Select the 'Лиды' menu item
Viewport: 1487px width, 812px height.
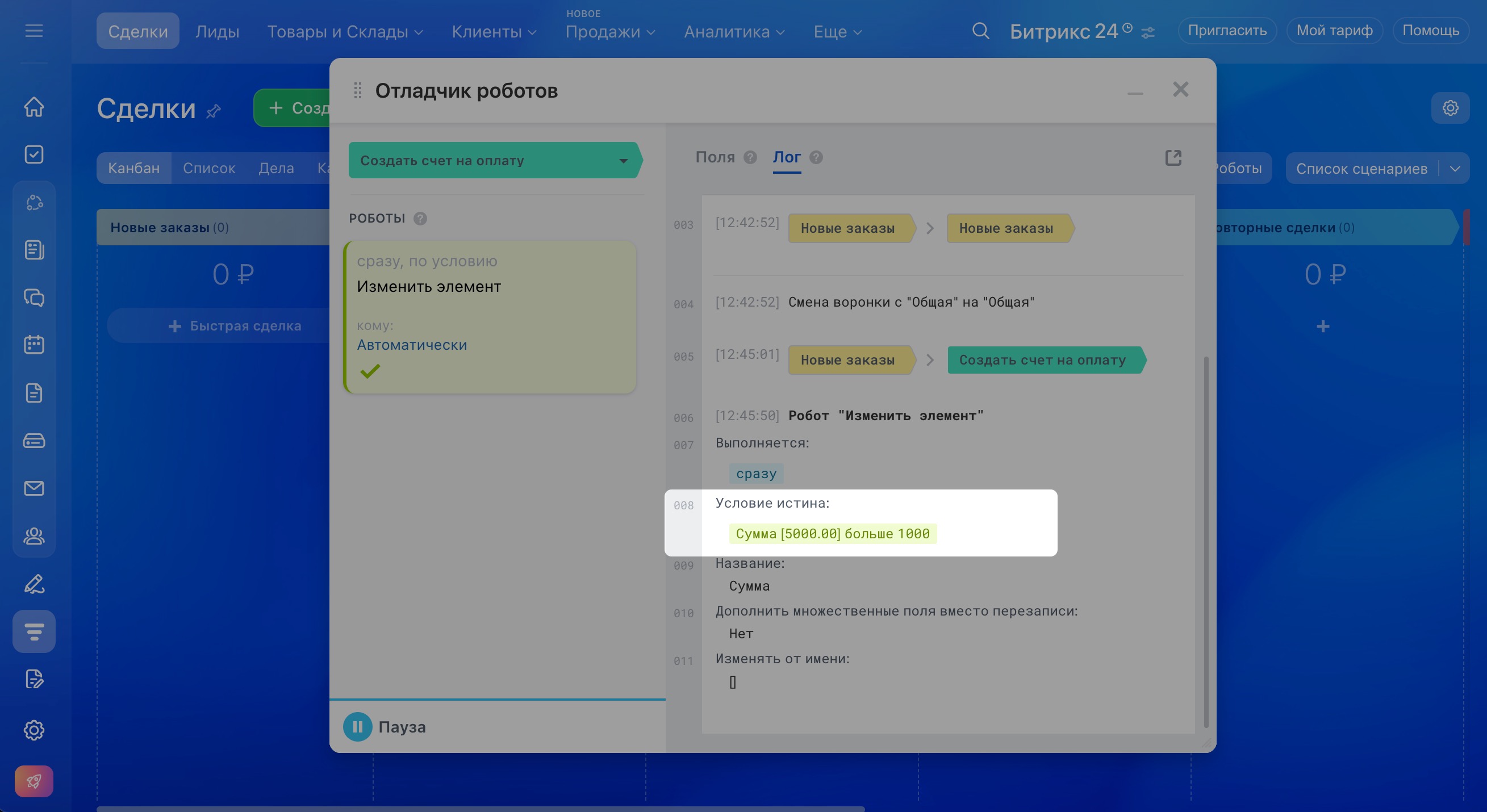[217, 32]
